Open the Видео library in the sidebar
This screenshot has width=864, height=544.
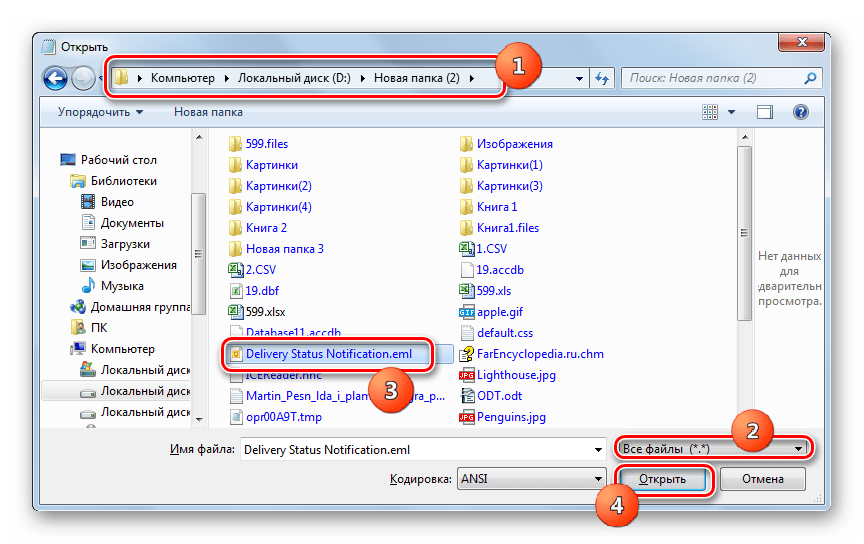point(117,202)
